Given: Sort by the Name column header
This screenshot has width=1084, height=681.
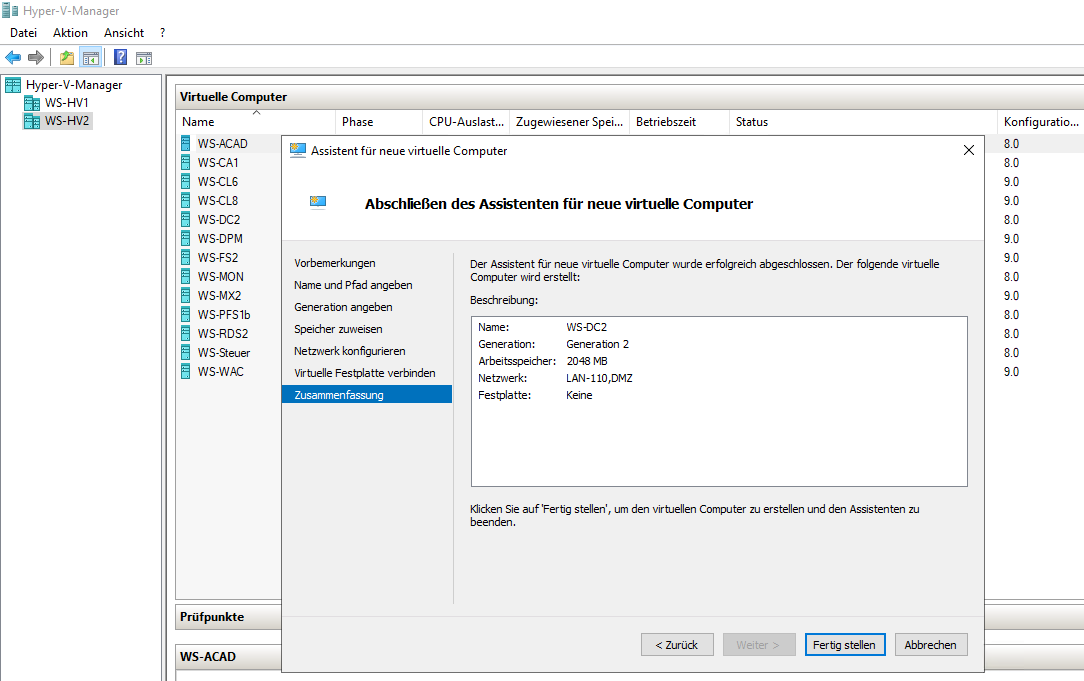Looking at the screenshot, I should tap(256, 122).
